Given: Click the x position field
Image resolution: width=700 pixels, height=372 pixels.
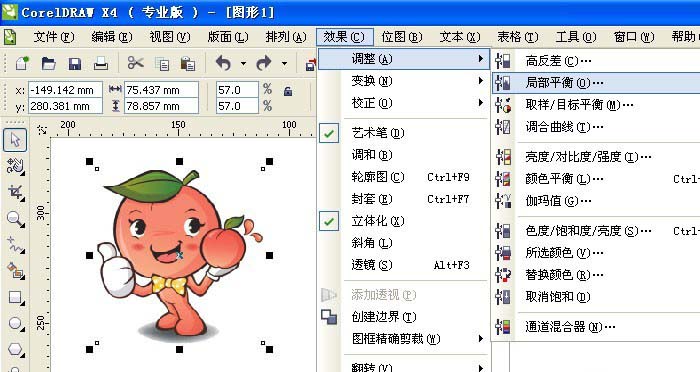Looking at the screenshot, I should click(x=66, y=90).
